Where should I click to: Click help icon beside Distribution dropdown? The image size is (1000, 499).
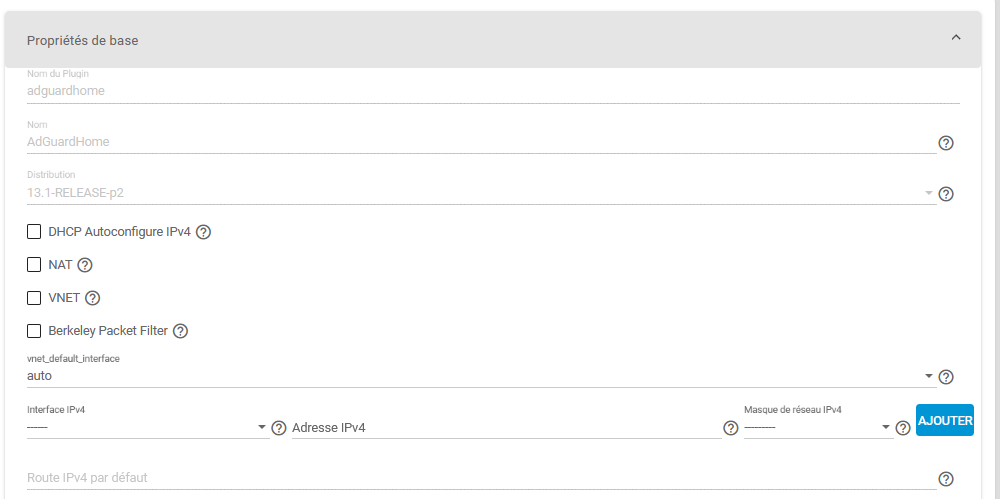tap(945, 194)
